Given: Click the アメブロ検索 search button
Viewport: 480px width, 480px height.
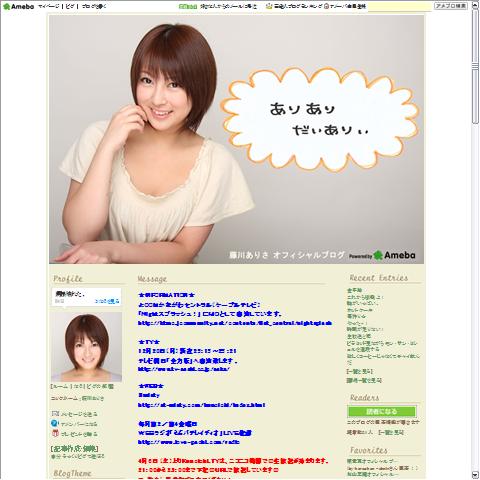Looking at the screenshot, I should (x=451, y=6).
